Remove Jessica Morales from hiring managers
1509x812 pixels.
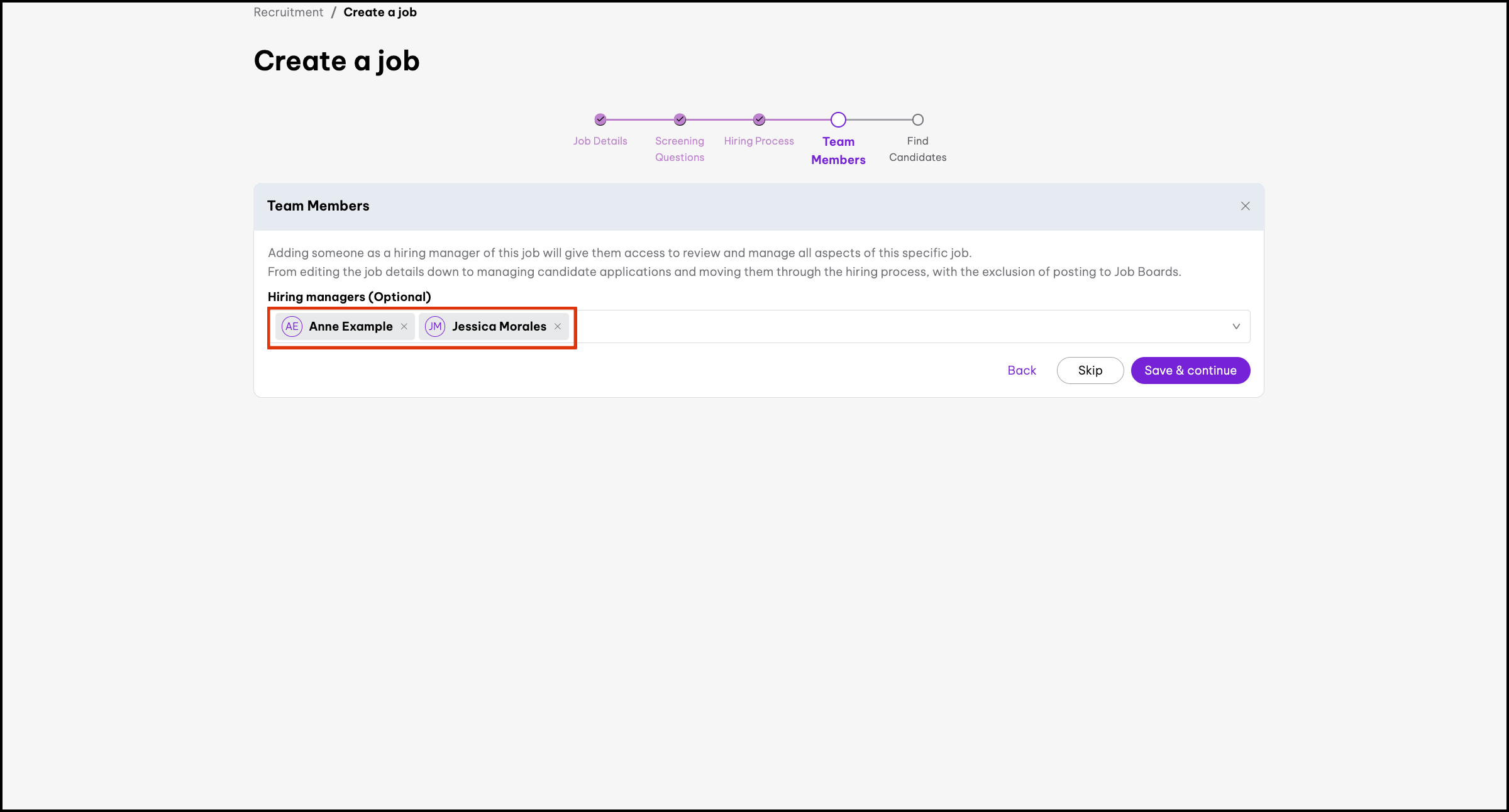(558, 326)
